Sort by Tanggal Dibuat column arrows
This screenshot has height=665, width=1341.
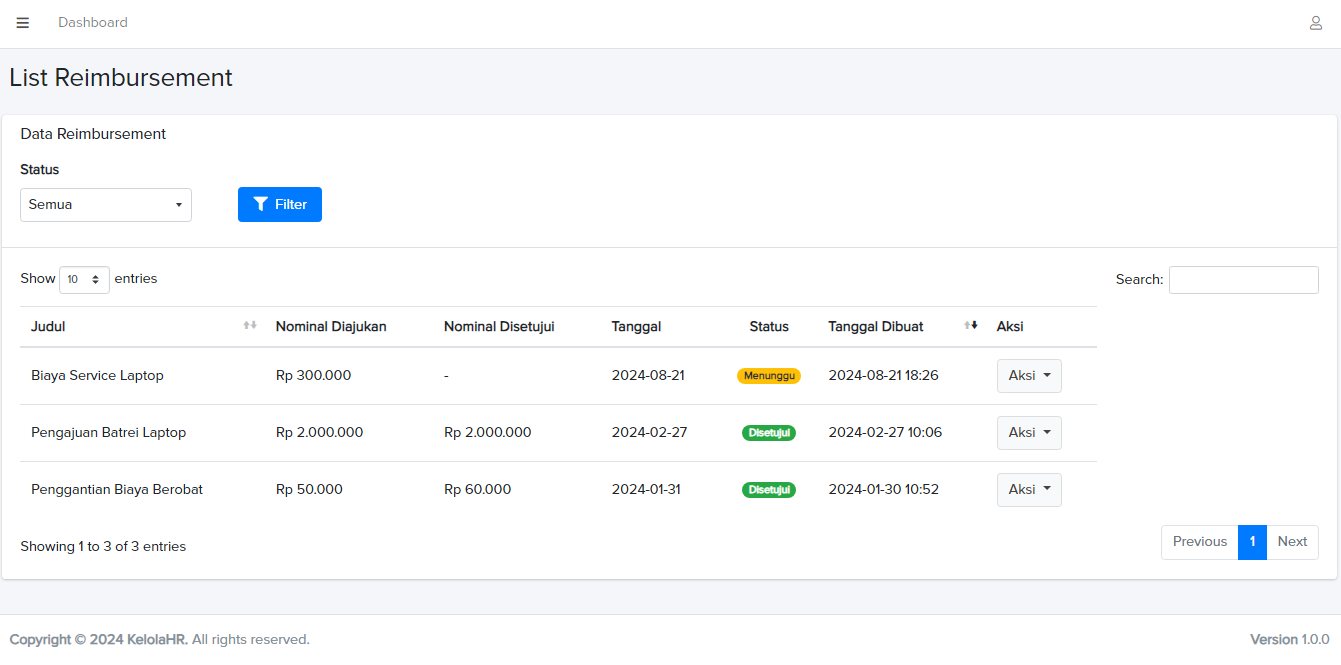tap(970, 326)
